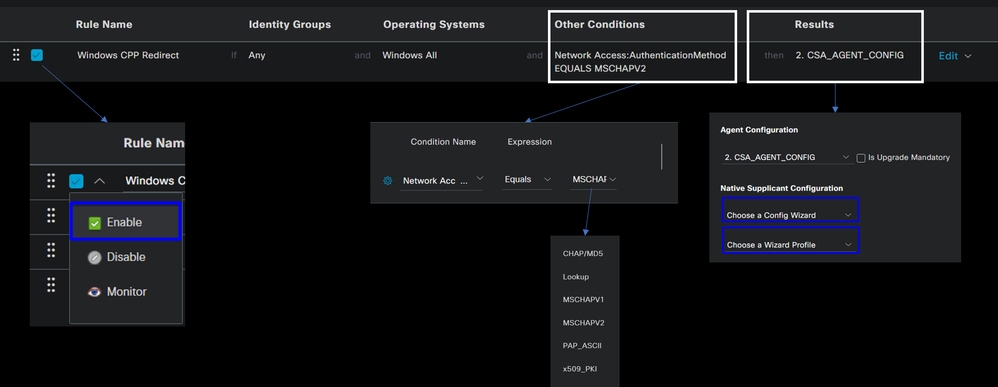
Task: Toggle the blue status checkbox in the zoomed rule panel
Action: 76,181
